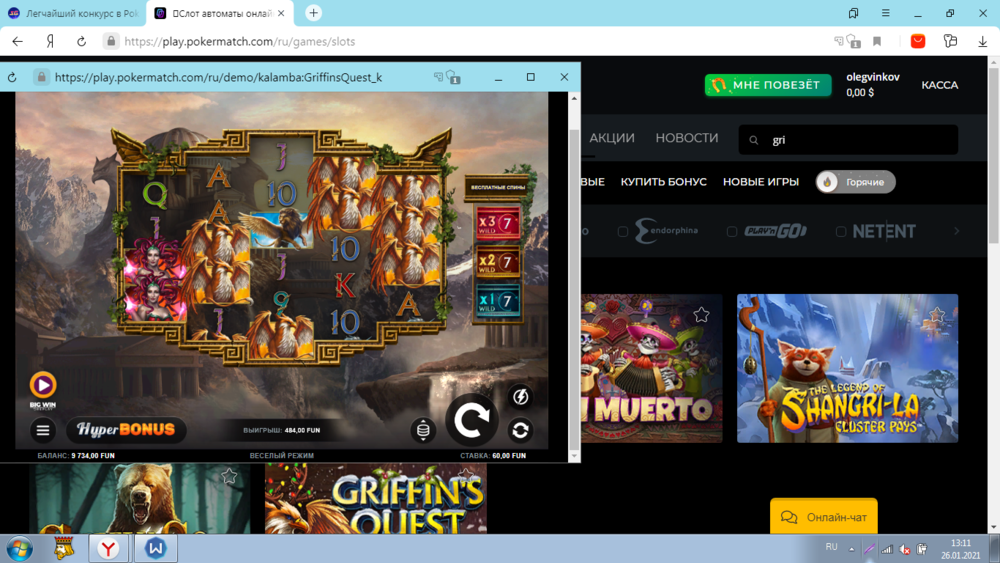Check the NetEnt provider checkbox
Viewport: 1000px width, 563px height.
(841, 231)
